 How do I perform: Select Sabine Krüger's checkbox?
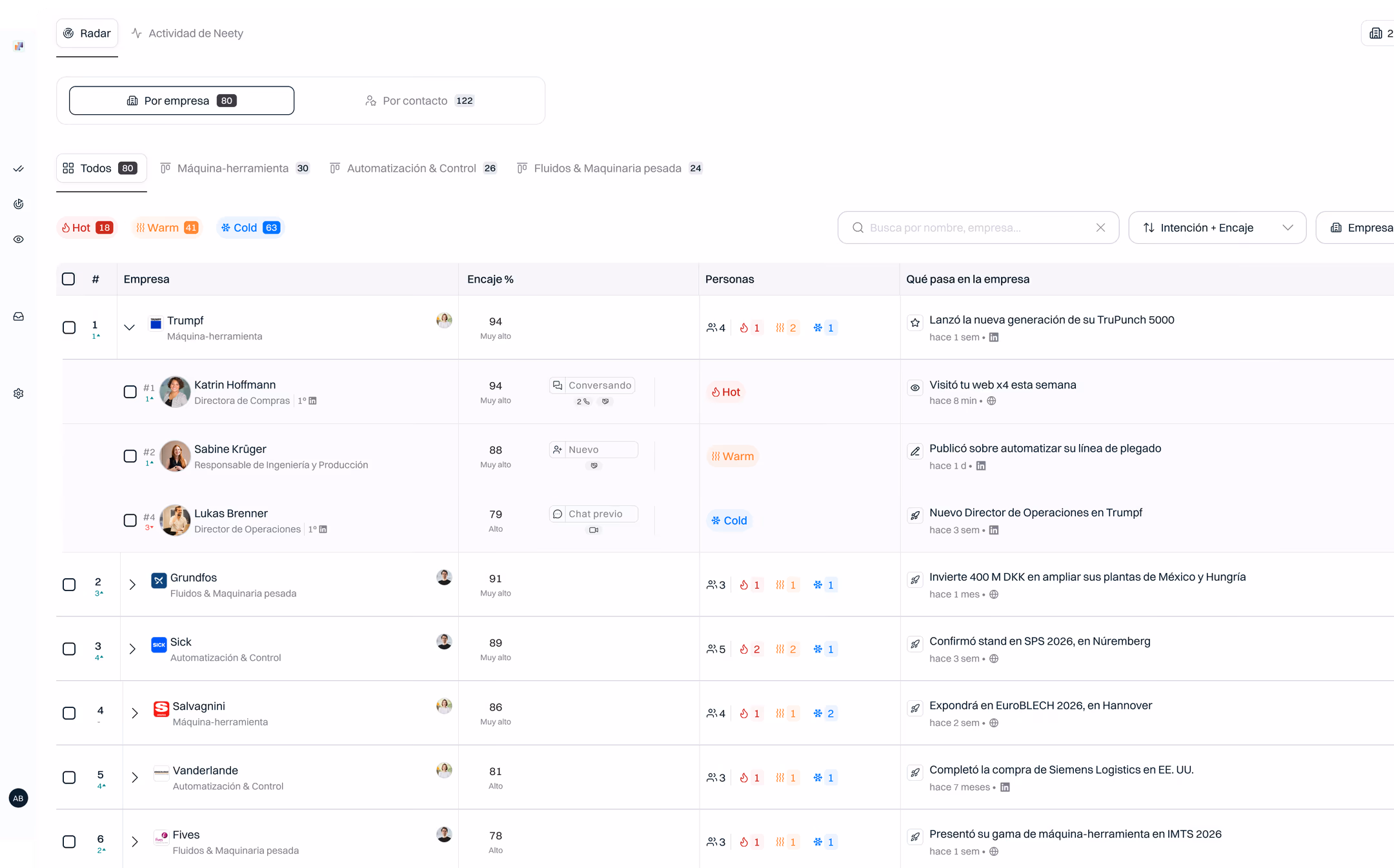[130, 456]
